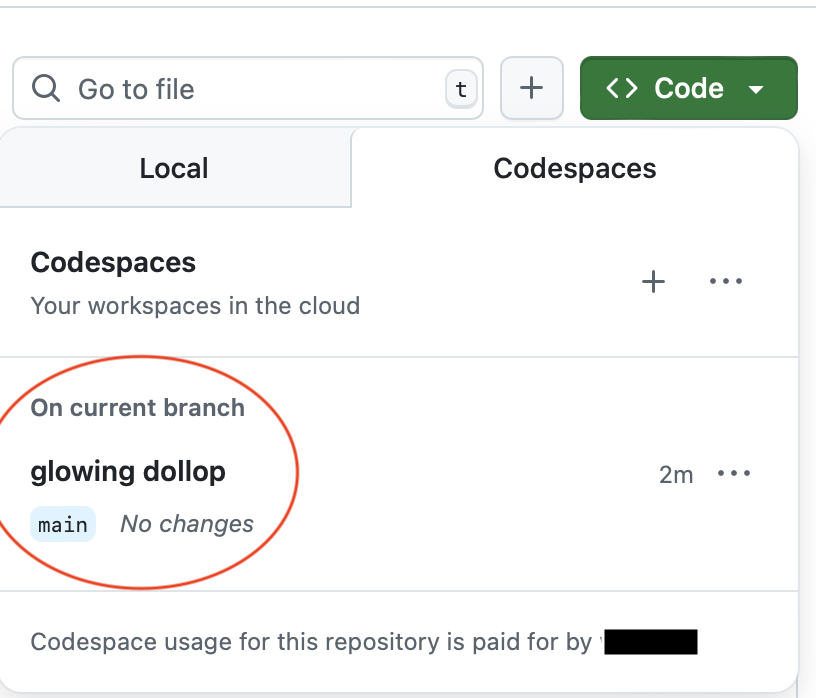Screen dimensions: 816x698
Task: Click 'Your workspaces in the cloud' subtitle
Action: click(195, 305)
